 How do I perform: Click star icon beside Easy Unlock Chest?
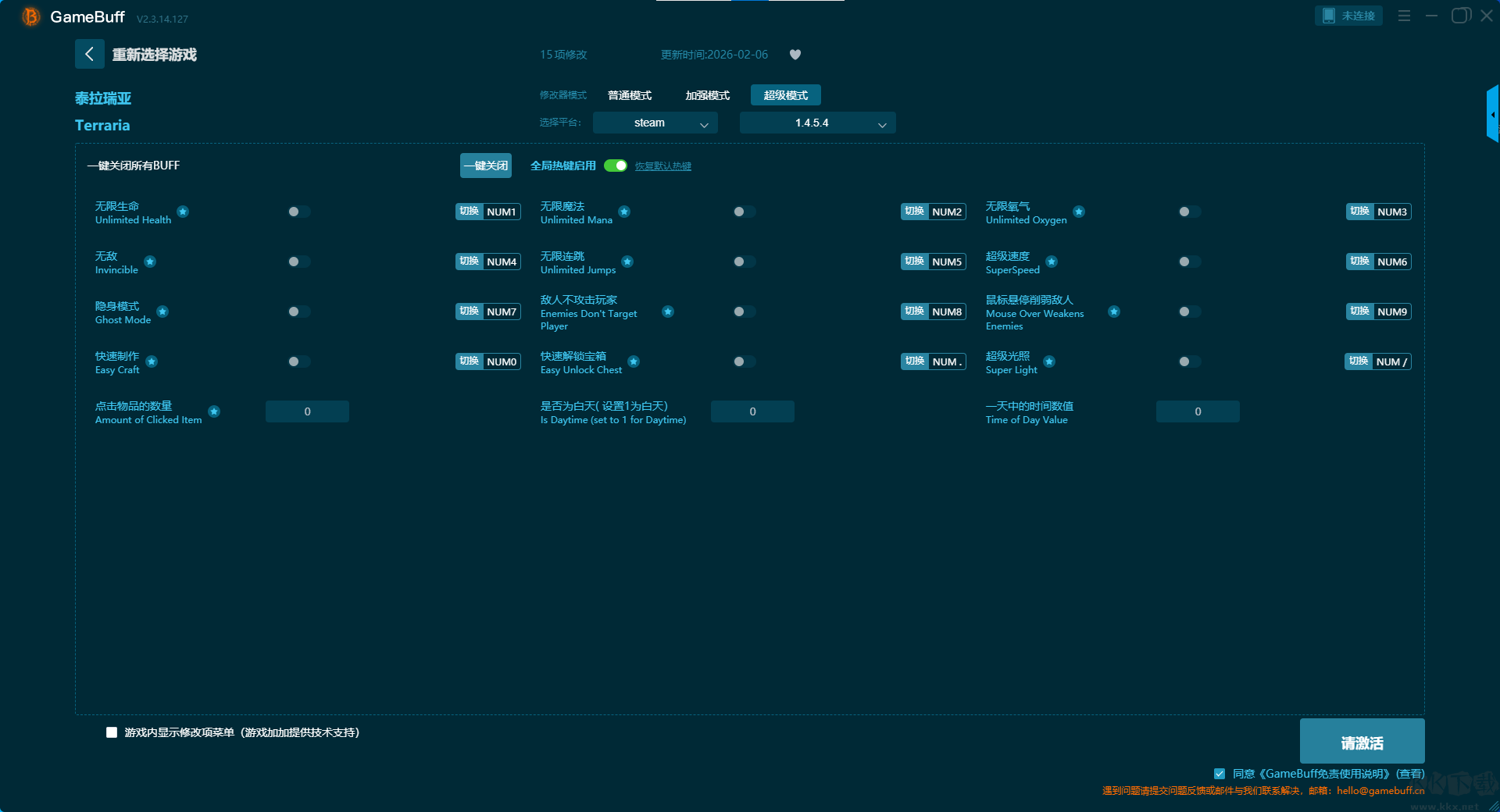tap(634, 361)
